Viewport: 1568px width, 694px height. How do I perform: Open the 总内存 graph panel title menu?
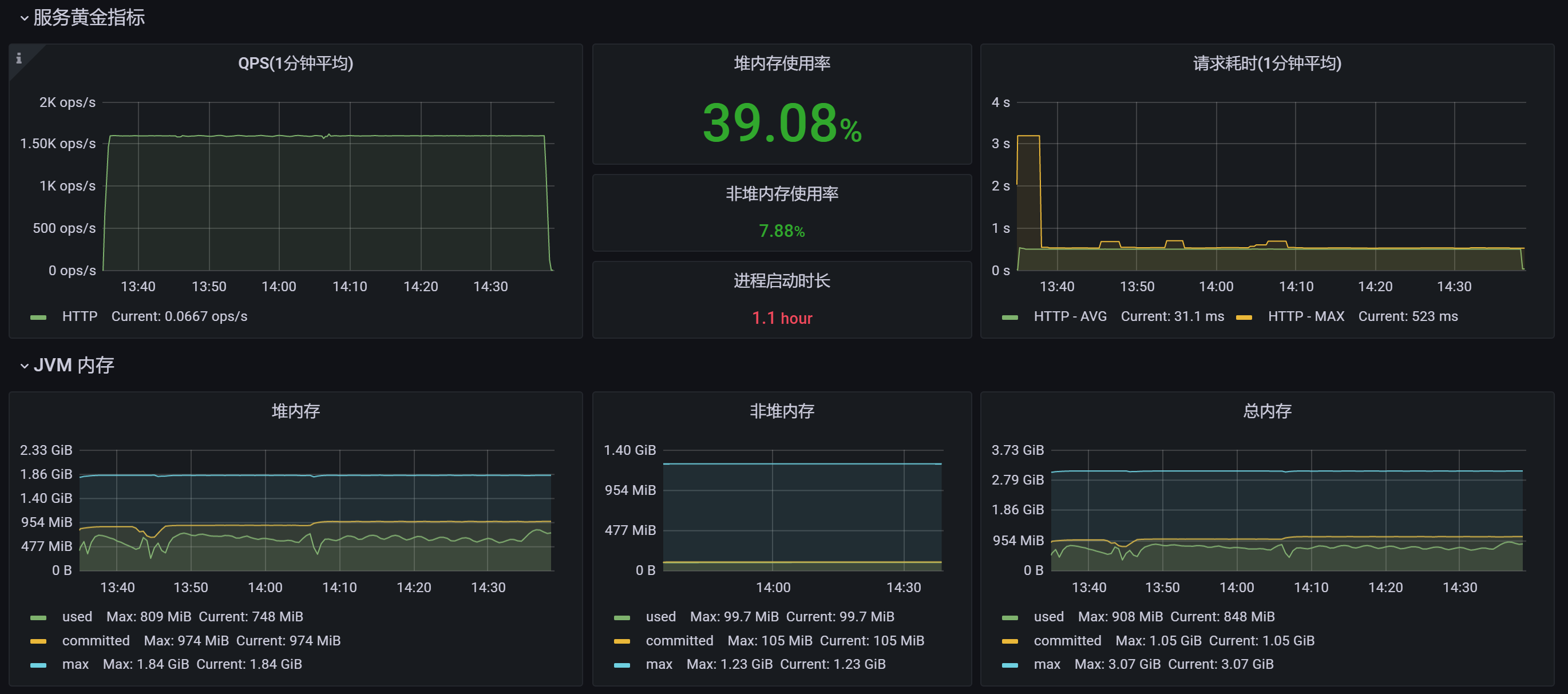click(1266, 410)
